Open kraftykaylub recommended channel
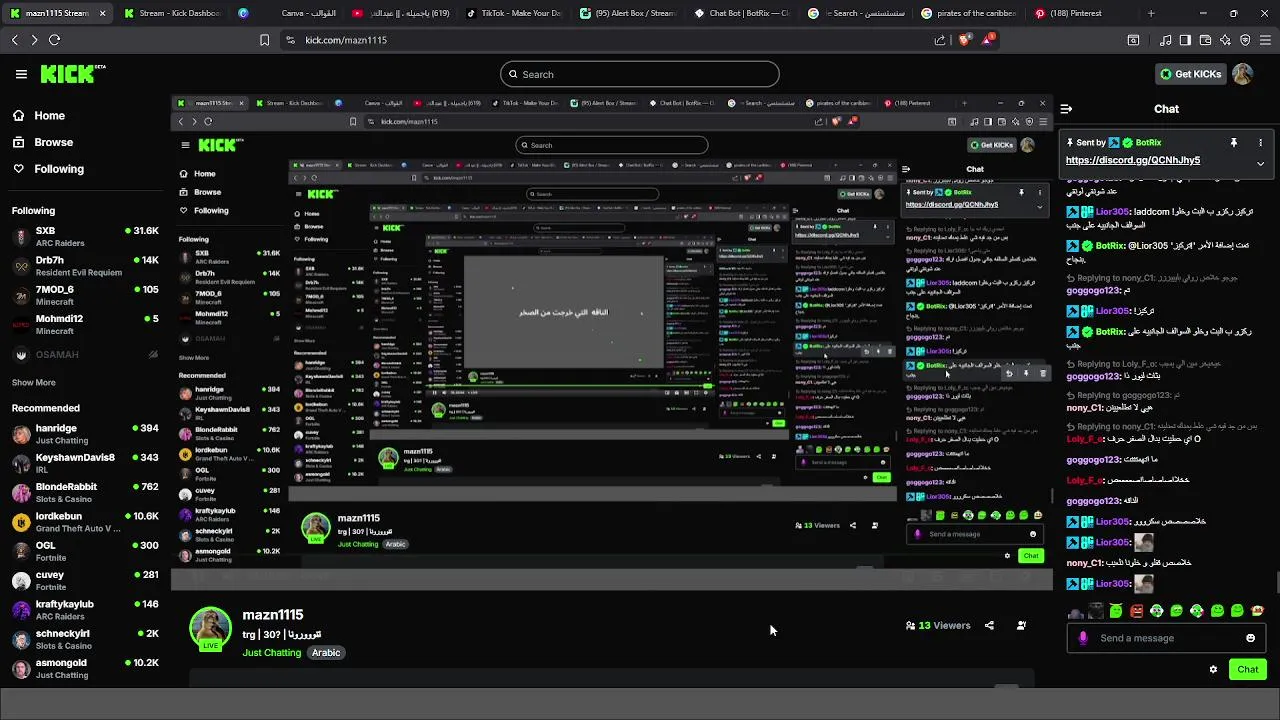Screen dimensions: 1280x720 pyautogui.click(x=85, y=610)
